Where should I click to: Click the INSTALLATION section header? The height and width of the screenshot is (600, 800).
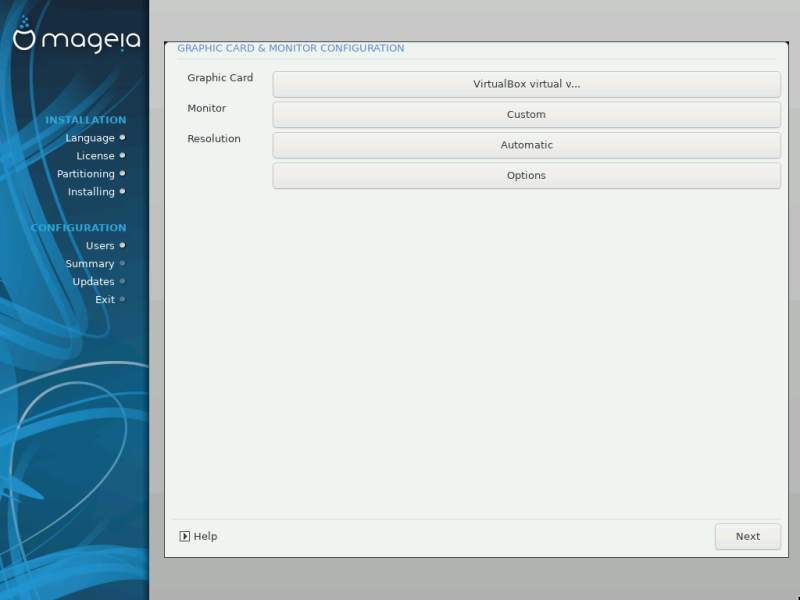tap(86, 120)
